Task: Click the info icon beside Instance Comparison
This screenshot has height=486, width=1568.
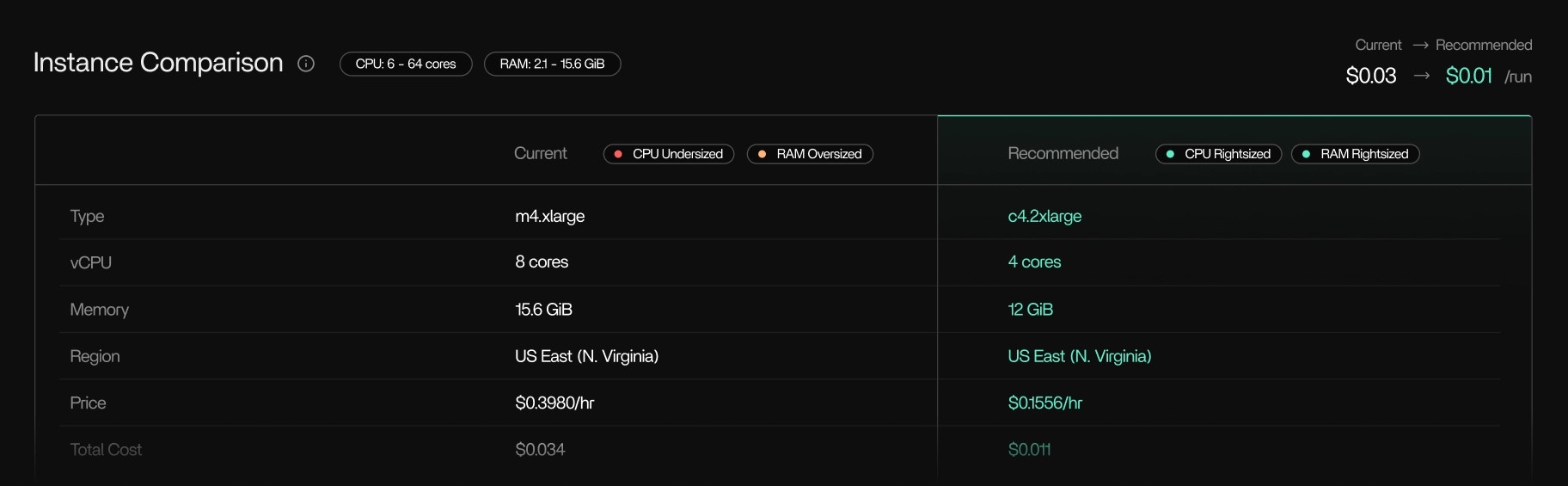Action: tap(306, 64)
